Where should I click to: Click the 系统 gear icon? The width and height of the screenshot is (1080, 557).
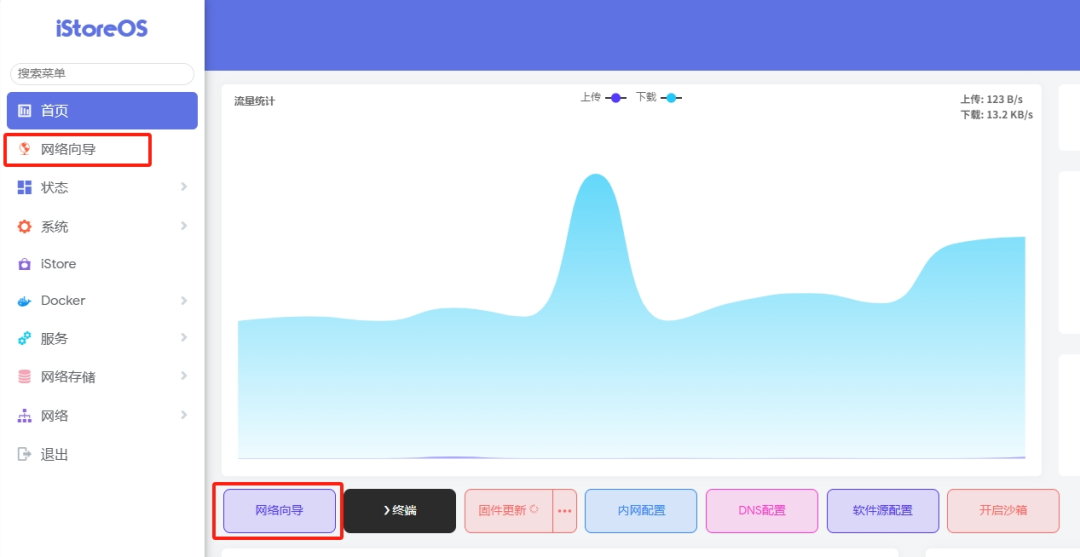(25, 227)
